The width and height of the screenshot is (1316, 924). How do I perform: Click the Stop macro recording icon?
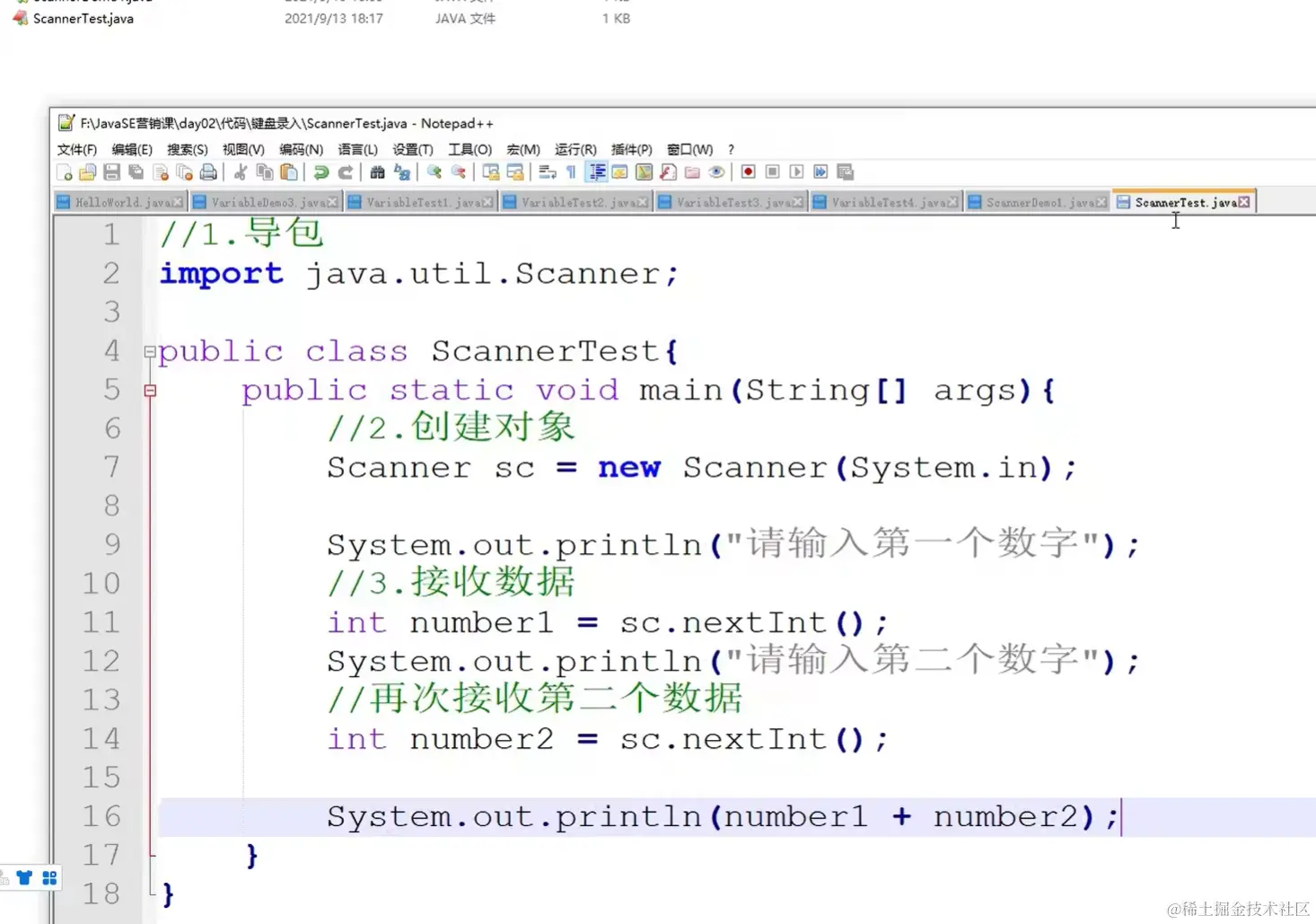[x=773, y=172]
